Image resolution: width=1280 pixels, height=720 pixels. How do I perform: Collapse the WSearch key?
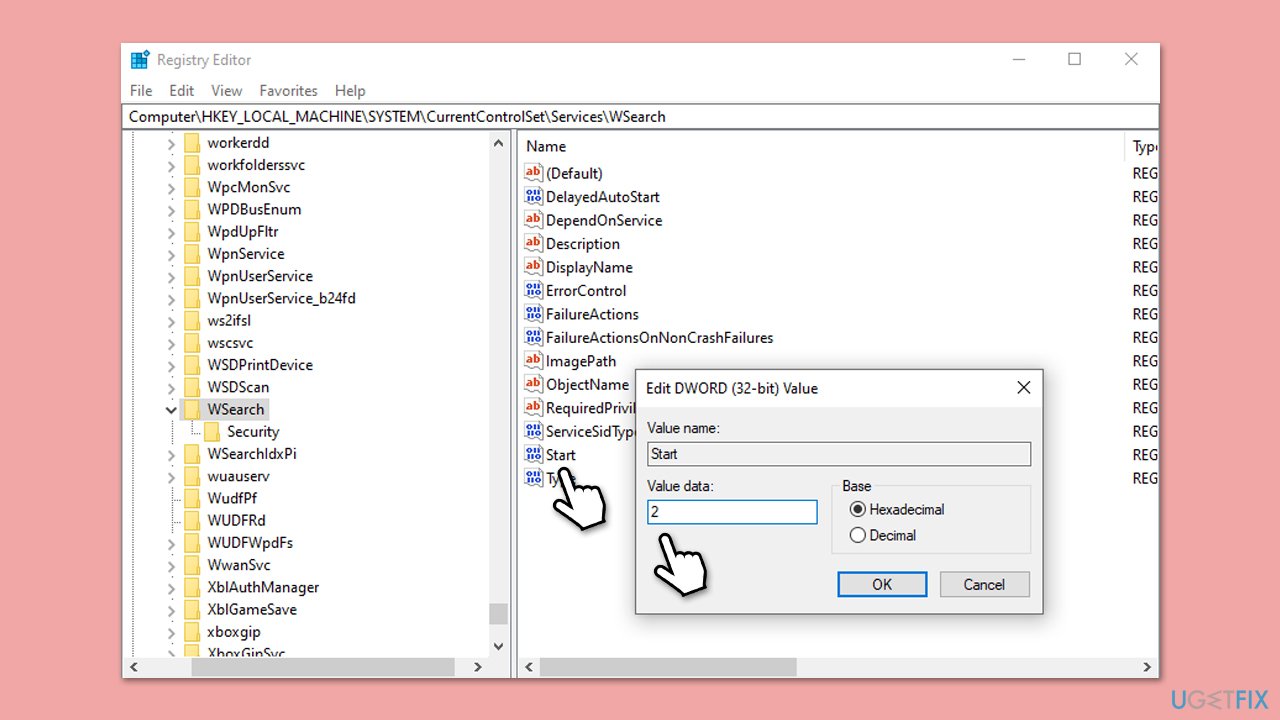(171, 409)
